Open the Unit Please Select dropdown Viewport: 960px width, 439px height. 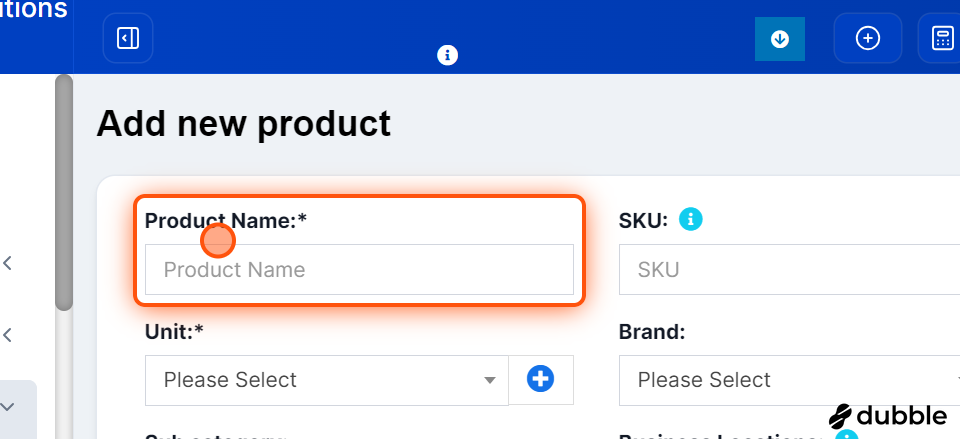pos(327,380)
